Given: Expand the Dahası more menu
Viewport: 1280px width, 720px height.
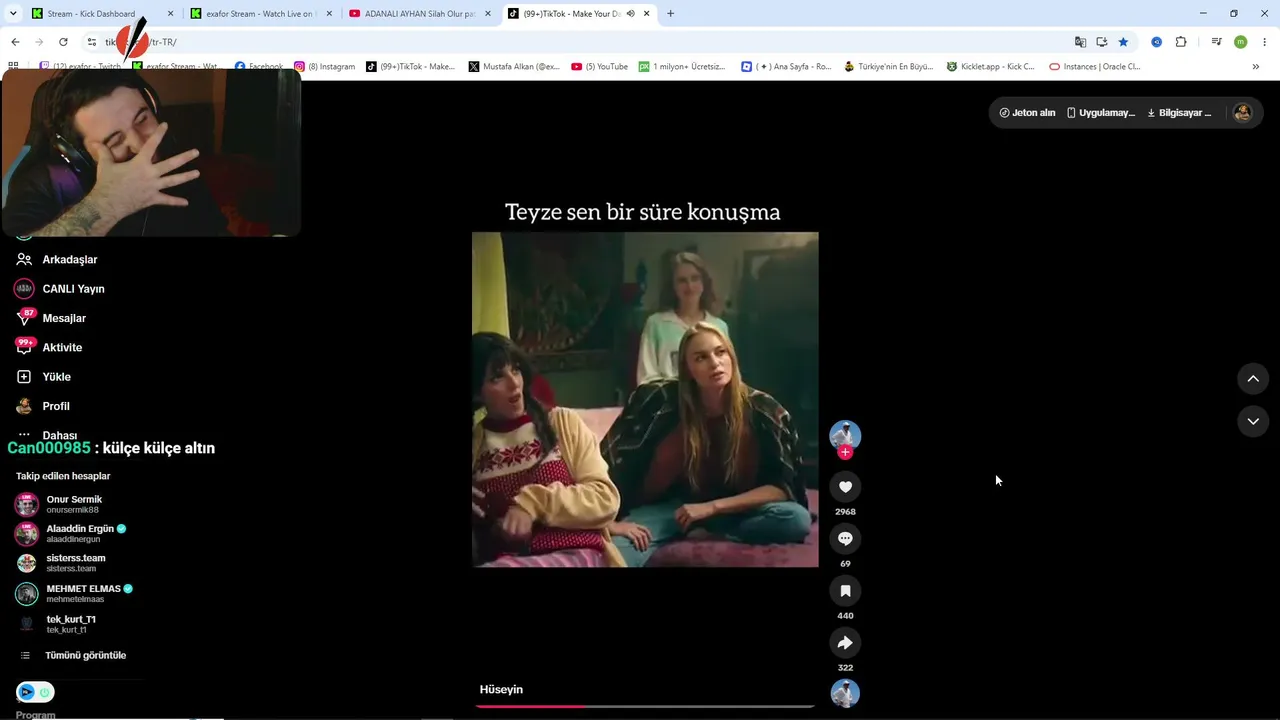Looking at the screenshot, I should tap(47, 435).
